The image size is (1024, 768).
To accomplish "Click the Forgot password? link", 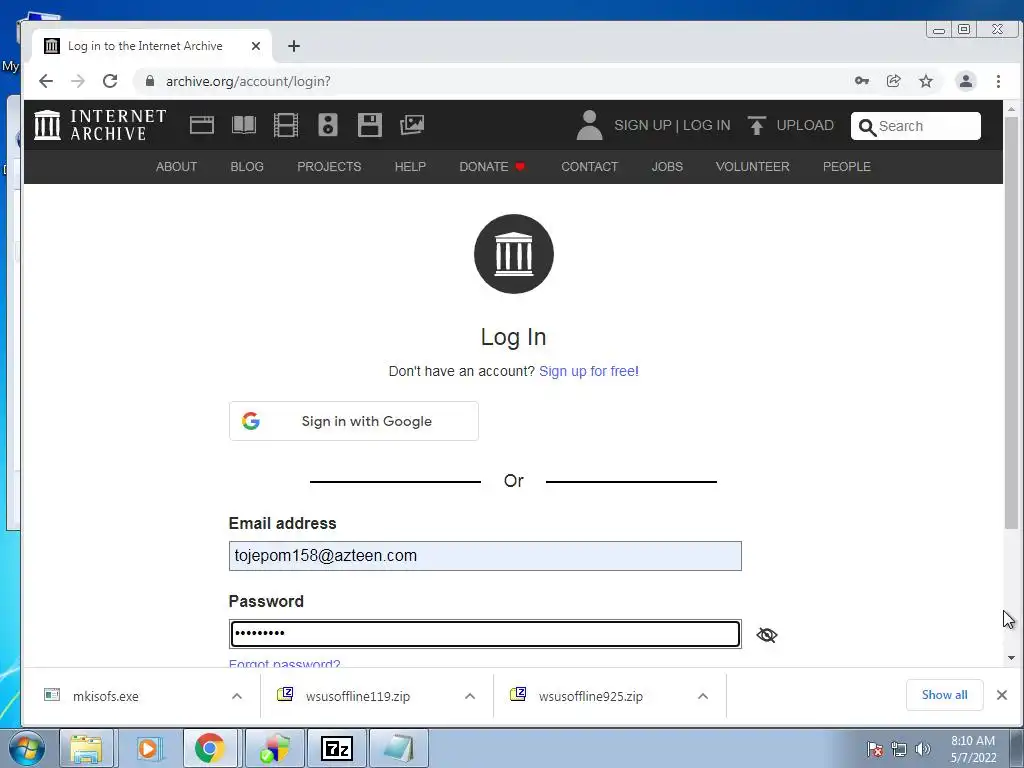I will click(284, 664).
